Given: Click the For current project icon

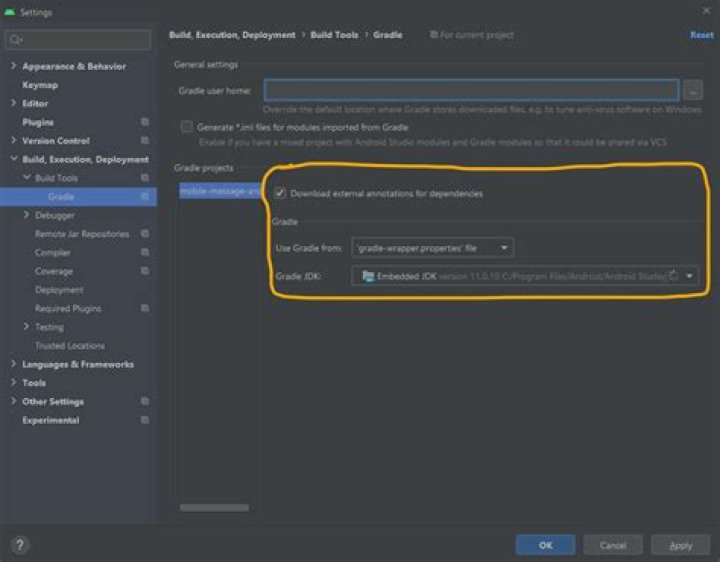Looking at the screenshot, I should click(x=433, y=34).
